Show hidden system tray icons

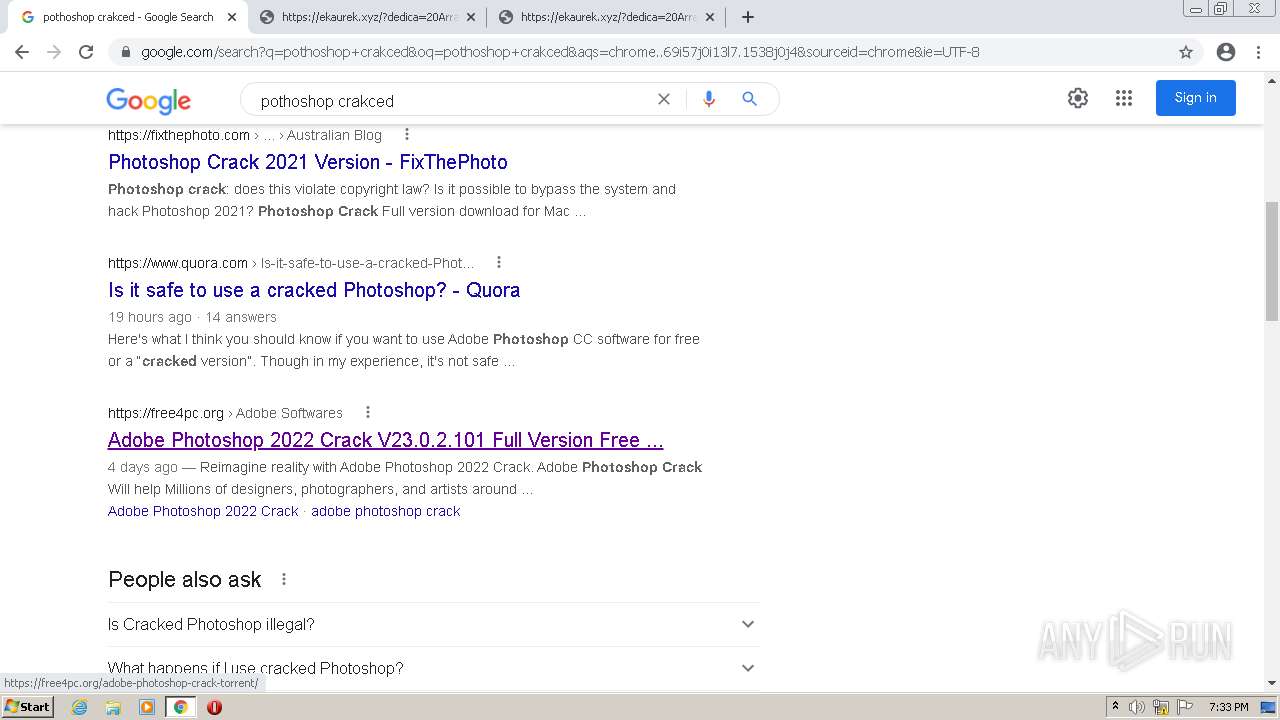point(1115,707)
